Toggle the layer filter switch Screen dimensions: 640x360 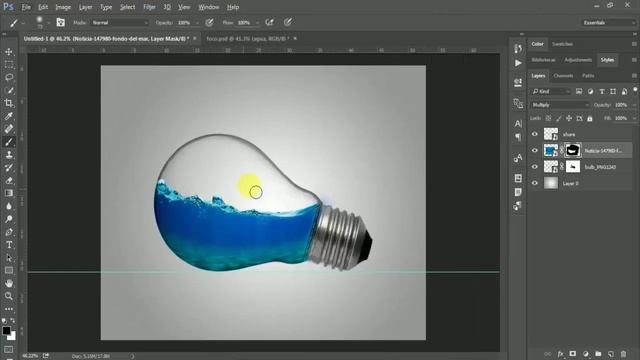(635, 90)
